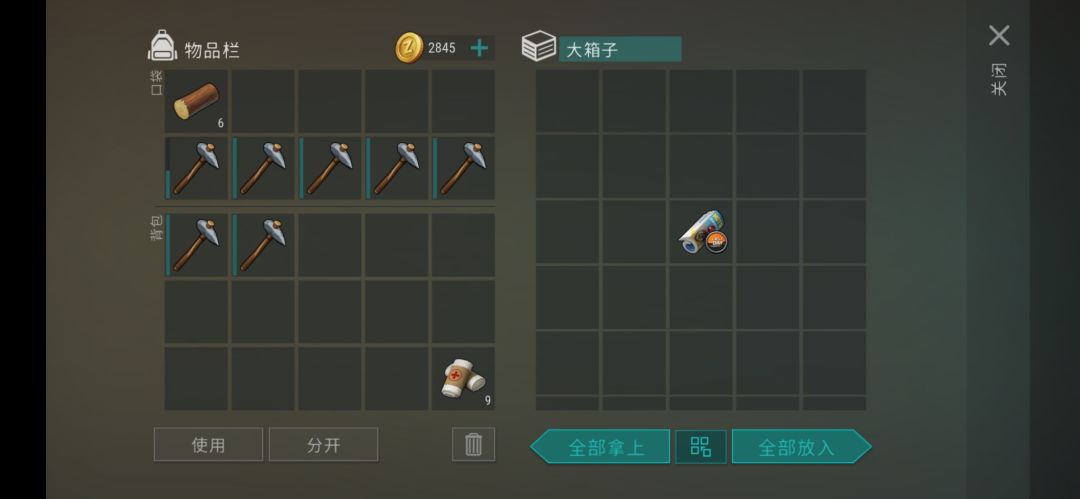Click the backpack icon beside 物品栏

pos(163,45)
